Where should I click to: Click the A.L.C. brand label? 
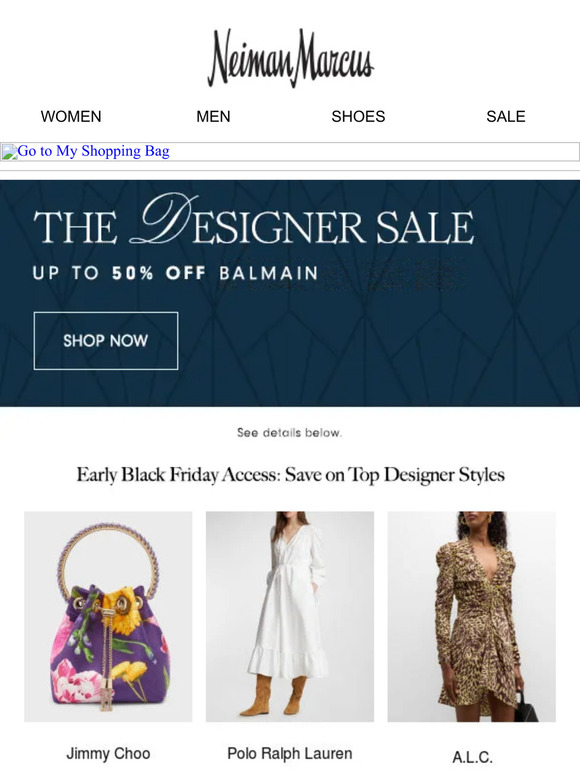point(472,757)
